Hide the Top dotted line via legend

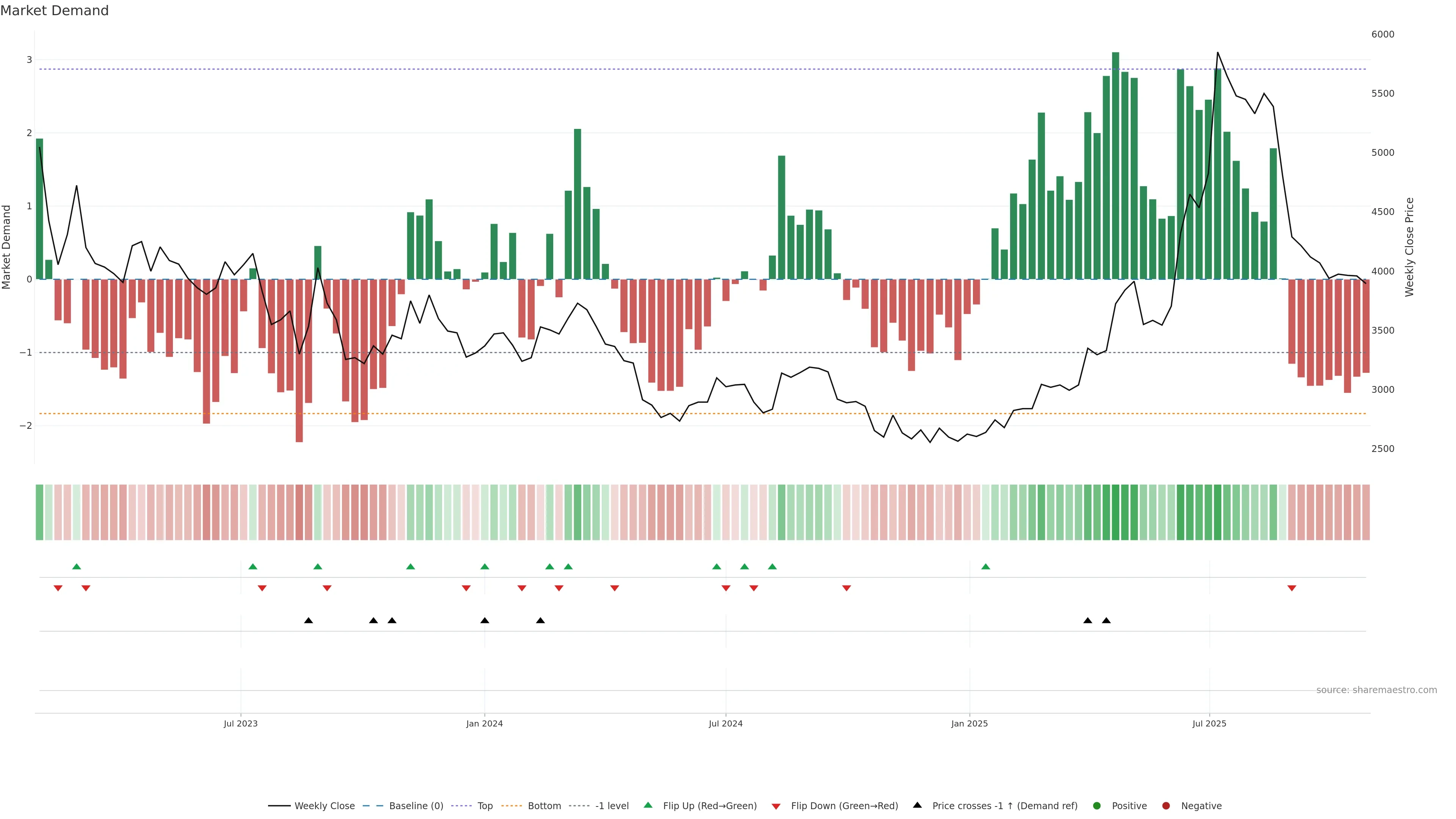pos(485,805)
